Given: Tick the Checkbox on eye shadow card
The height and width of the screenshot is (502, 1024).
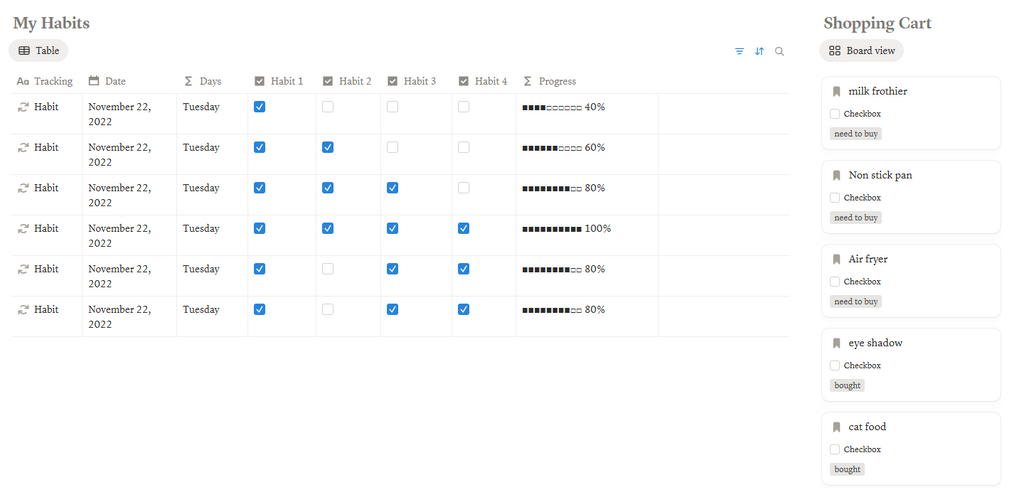Looking at the screenshot, I should pos(835,366).
